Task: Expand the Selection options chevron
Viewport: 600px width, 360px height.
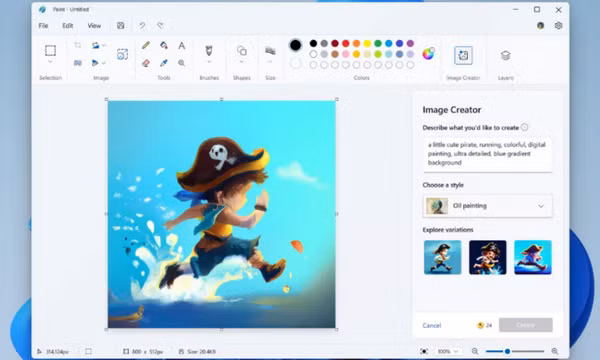Action: point(50,62)
